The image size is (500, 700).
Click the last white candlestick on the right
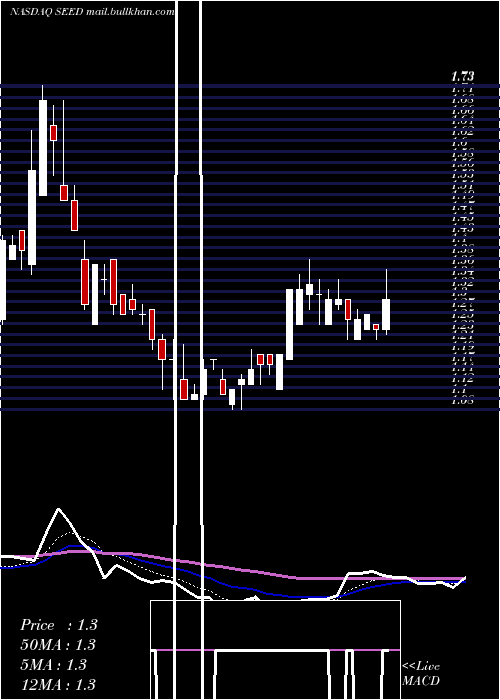386,314
